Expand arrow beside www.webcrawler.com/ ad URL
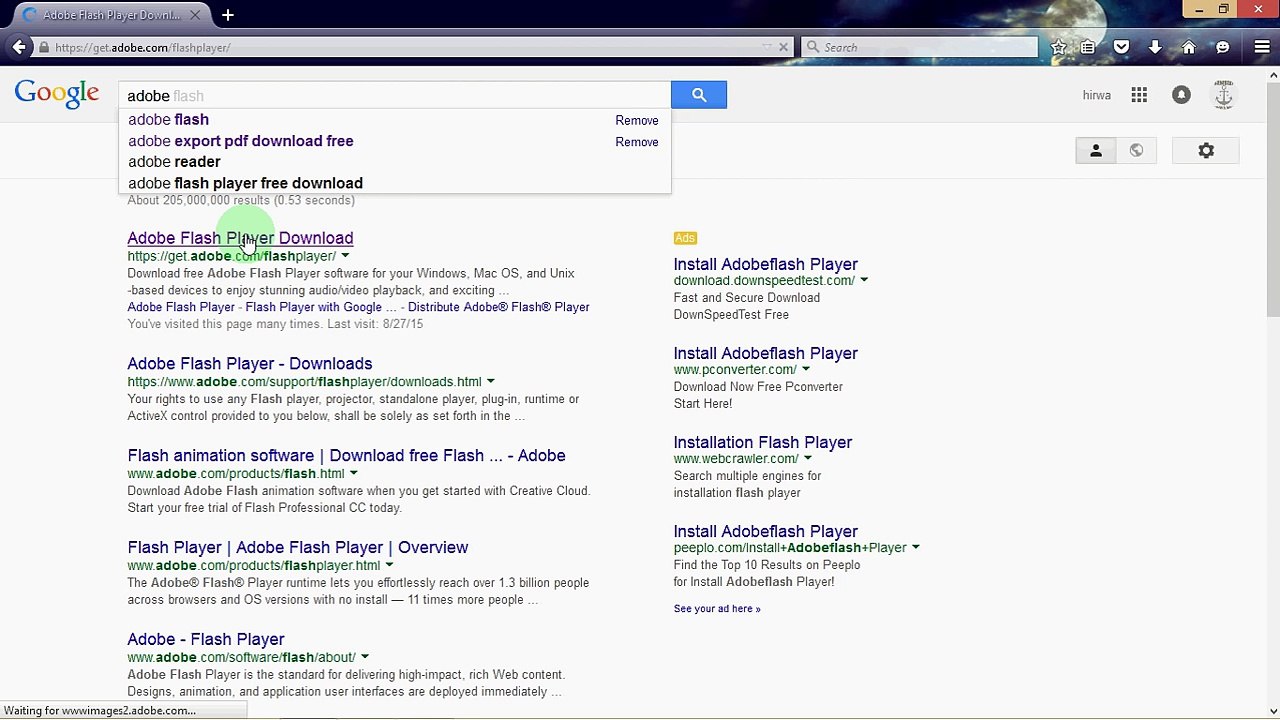 [x=807, y=459]
